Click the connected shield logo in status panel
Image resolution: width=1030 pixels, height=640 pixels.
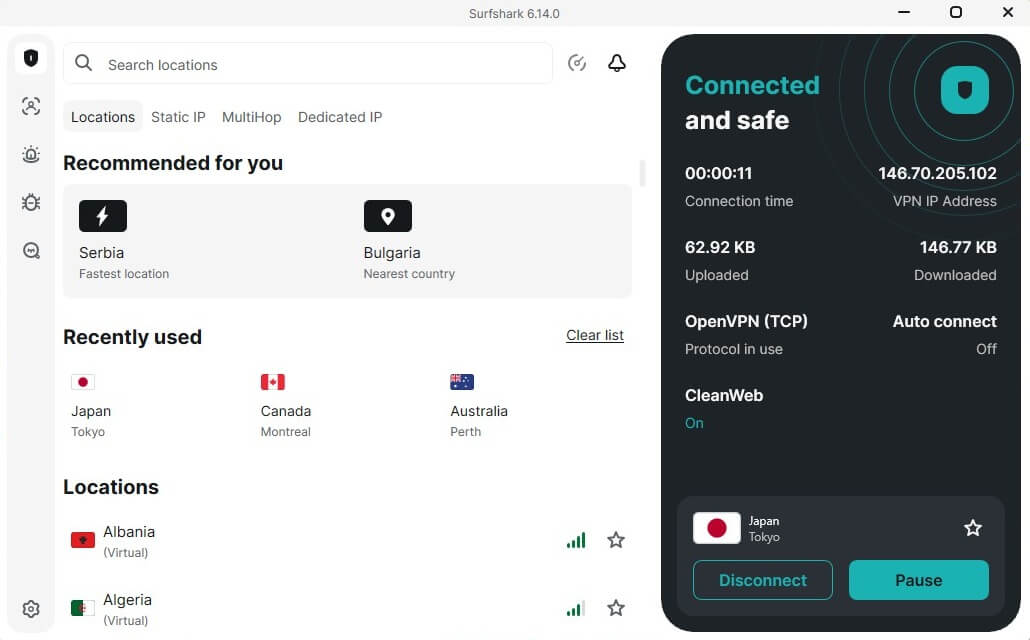pos(964,90)
